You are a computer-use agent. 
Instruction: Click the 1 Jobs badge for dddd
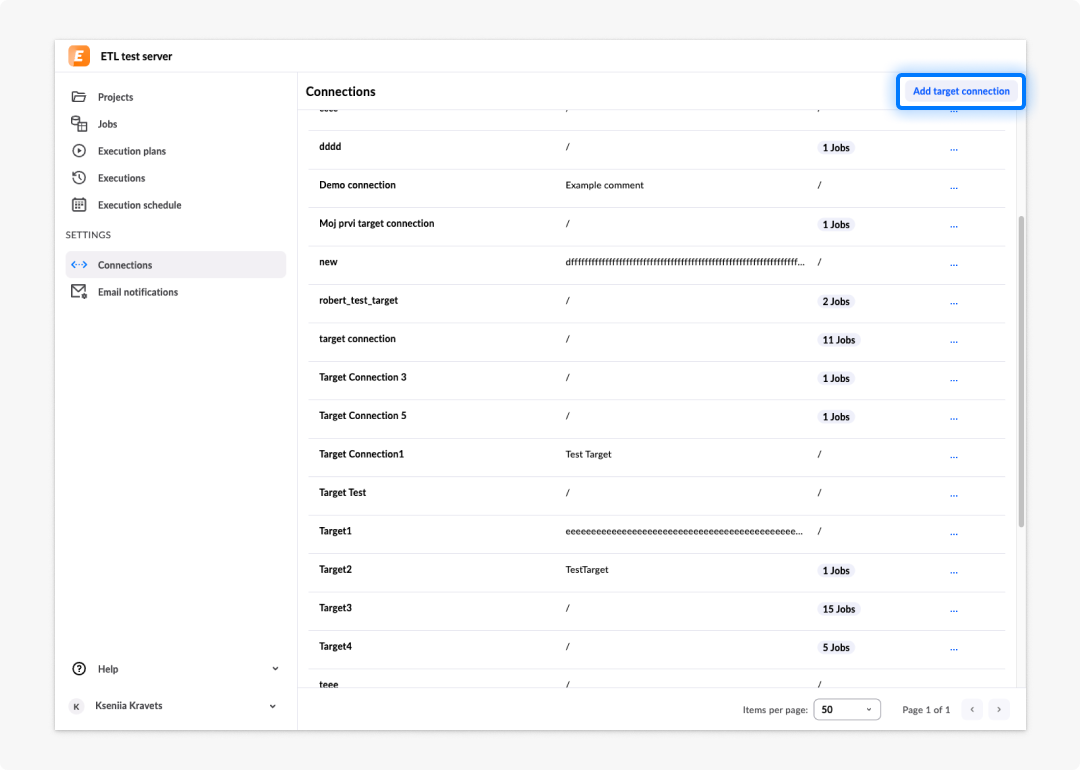tap(835, 147)
